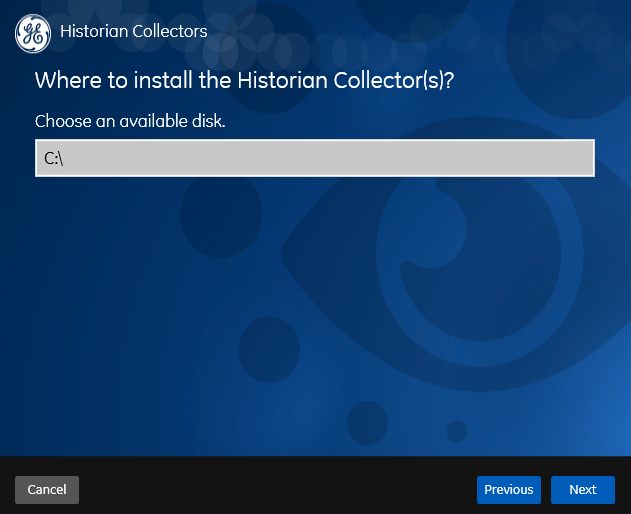
Task: Abort setup using the gray Cancel button
Action: click(x=47, y=489)
